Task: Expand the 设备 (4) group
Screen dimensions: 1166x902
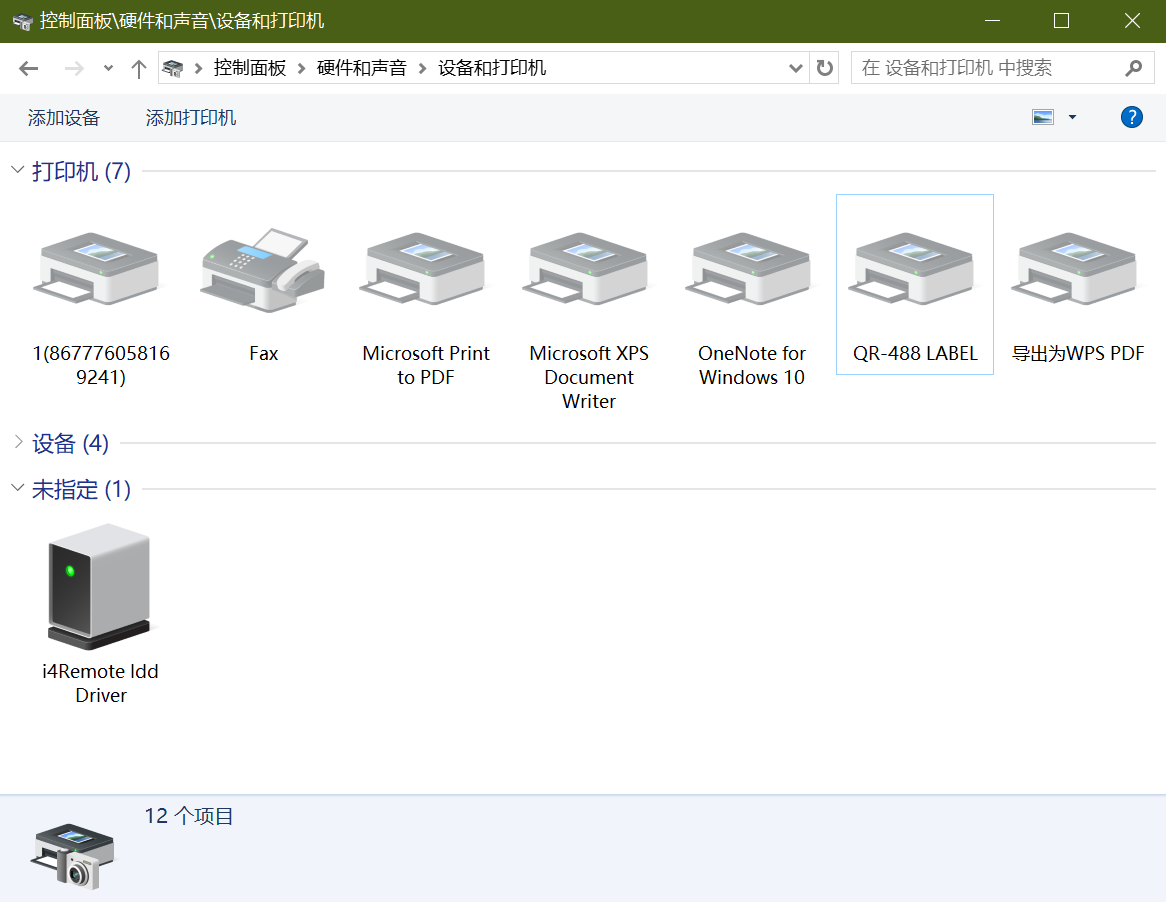Action: click(19, 442)
